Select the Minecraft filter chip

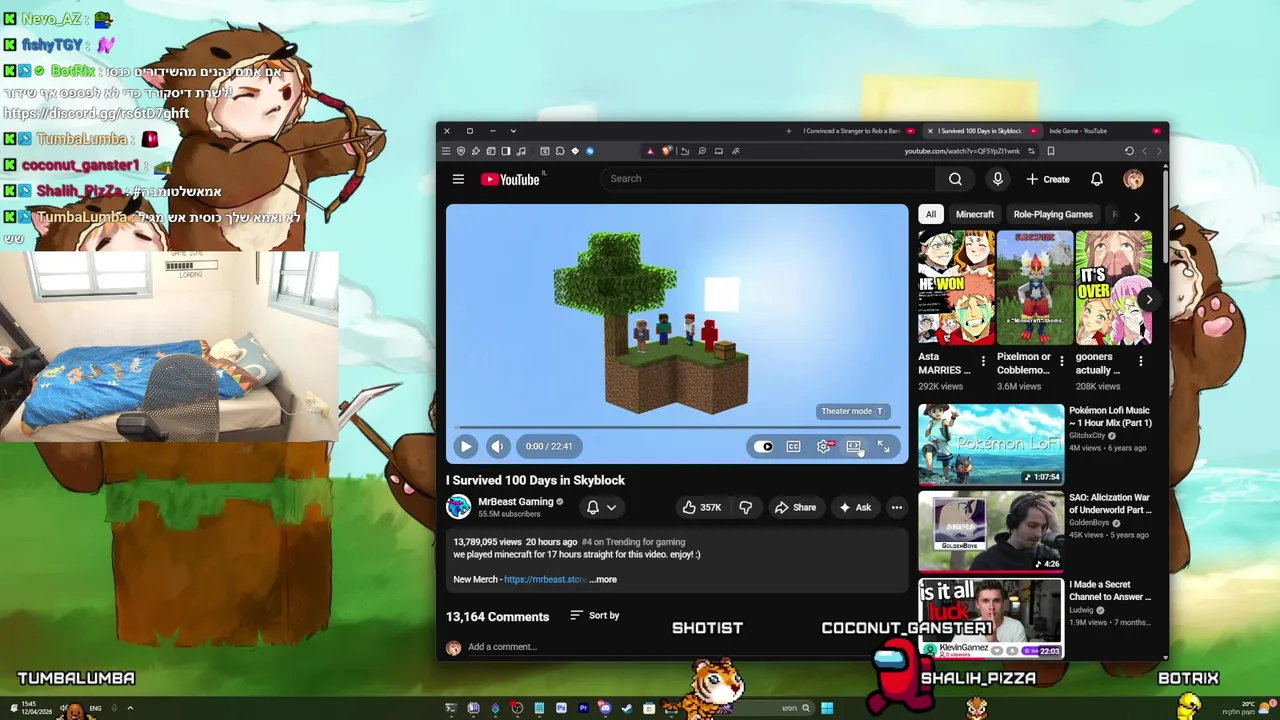[x=975, y=214]
